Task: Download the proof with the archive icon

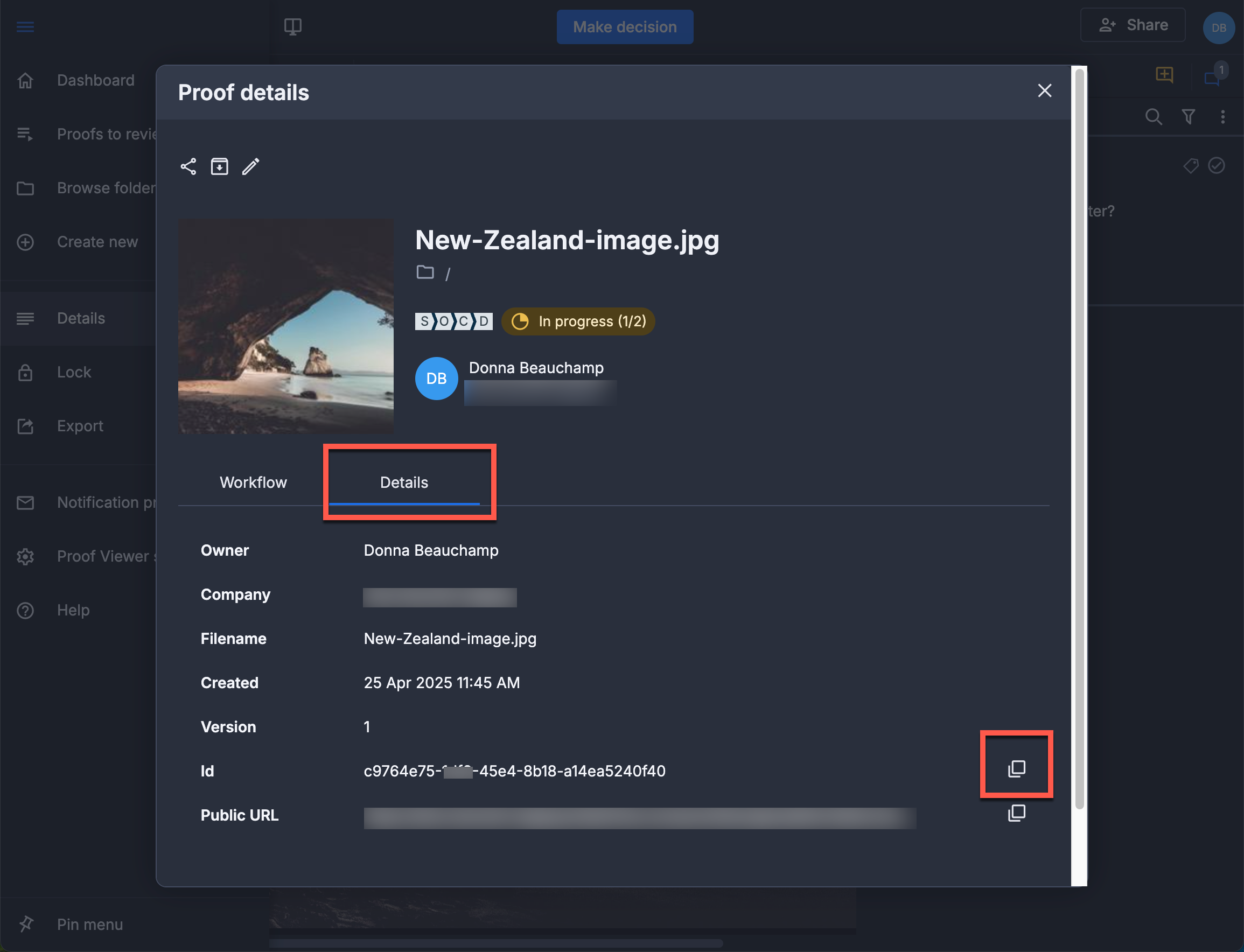Action: click(x=219, y=166)
